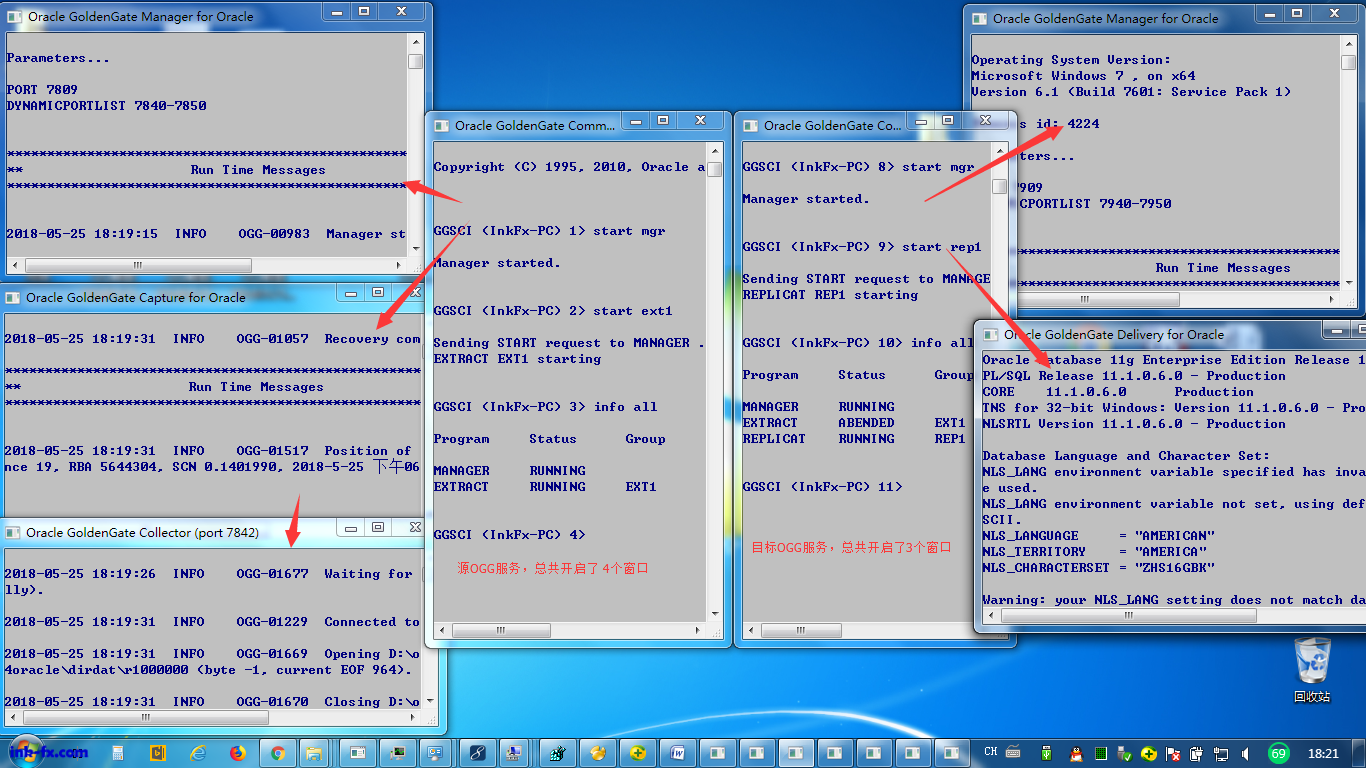This screenshot has width=1366, height=768.
Task: Open the green plus 360 taskbar button
Action: pos(637,753)
